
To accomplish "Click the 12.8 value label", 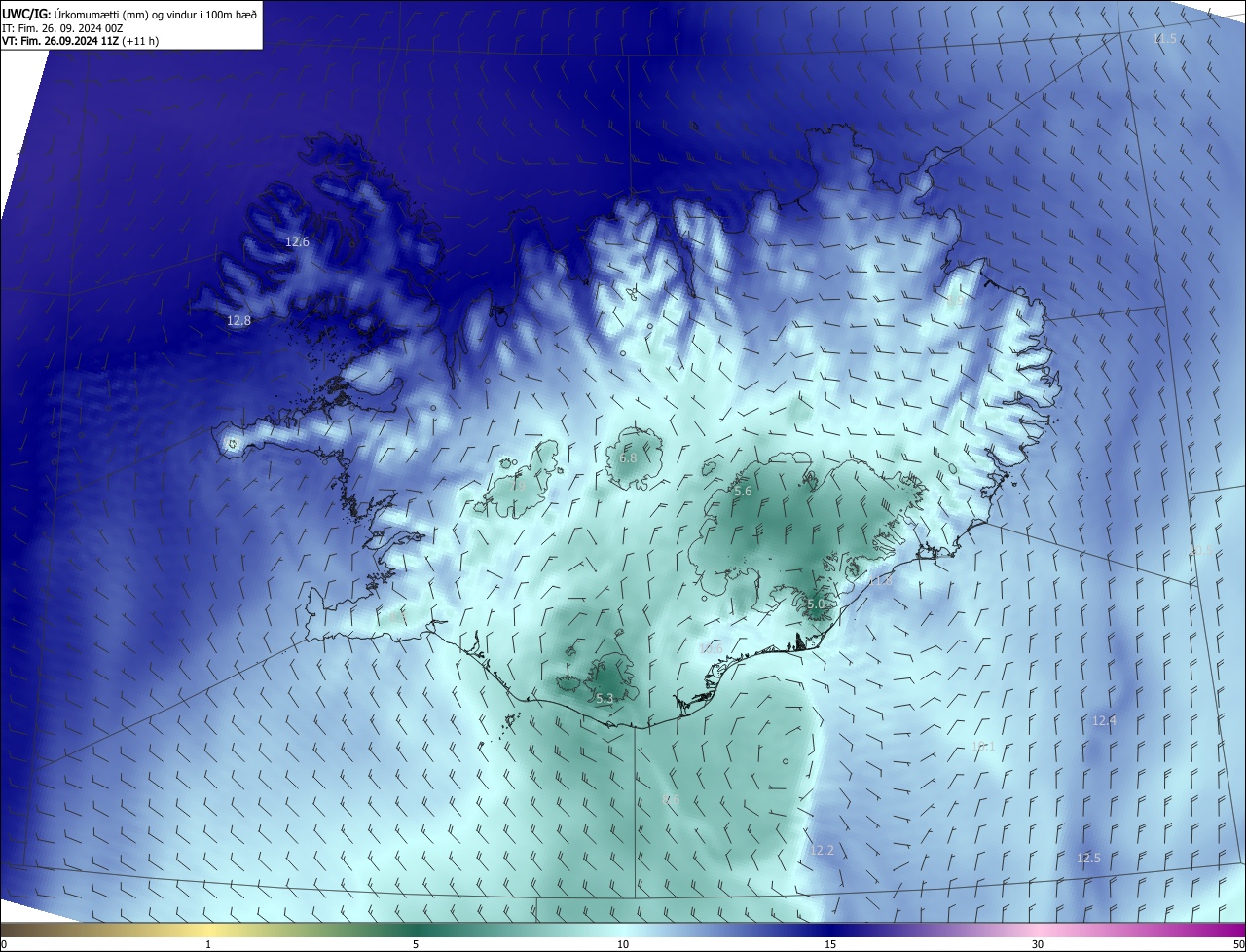I will click(x=238, y=320).
